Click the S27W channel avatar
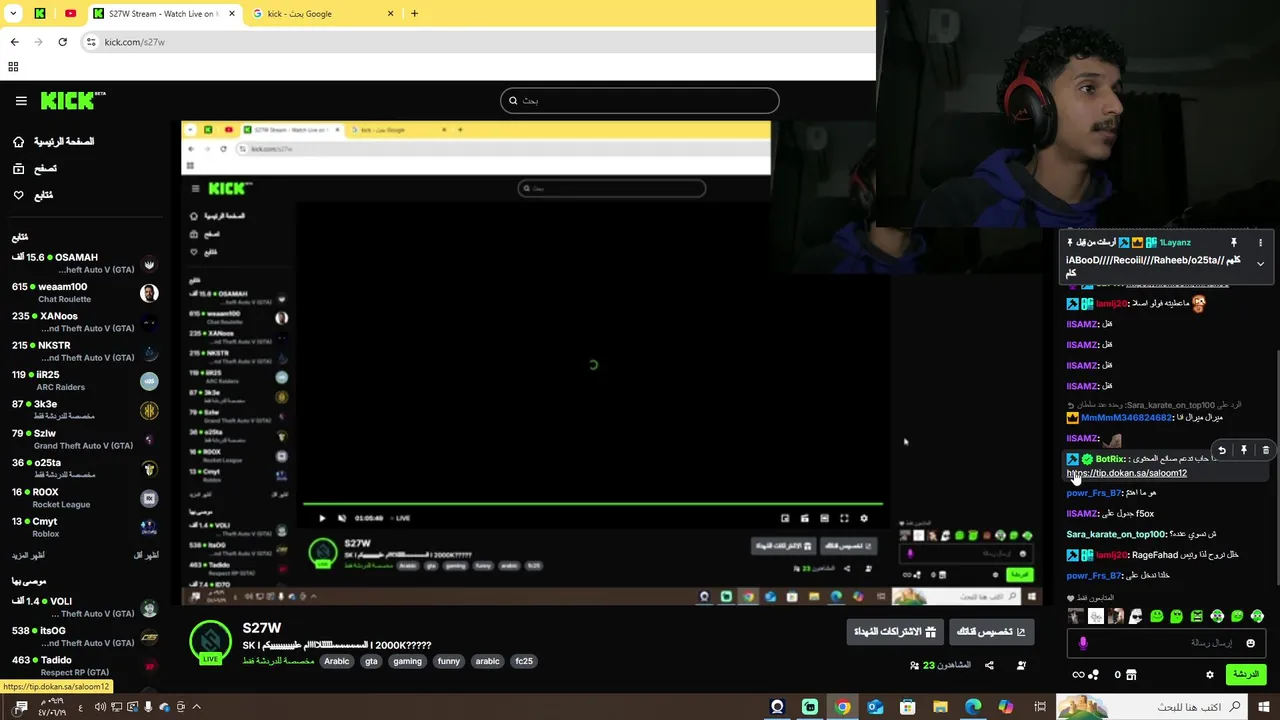The image size is (1280, 720). (x=210, y=642)
